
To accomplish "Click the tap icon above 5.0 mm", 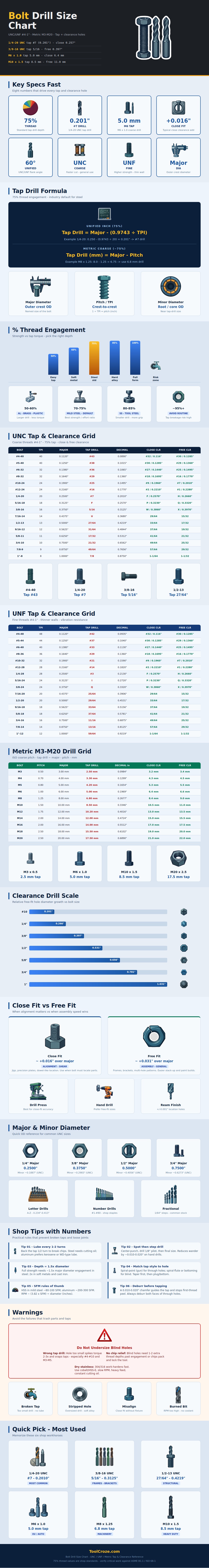I will (129, 108).
